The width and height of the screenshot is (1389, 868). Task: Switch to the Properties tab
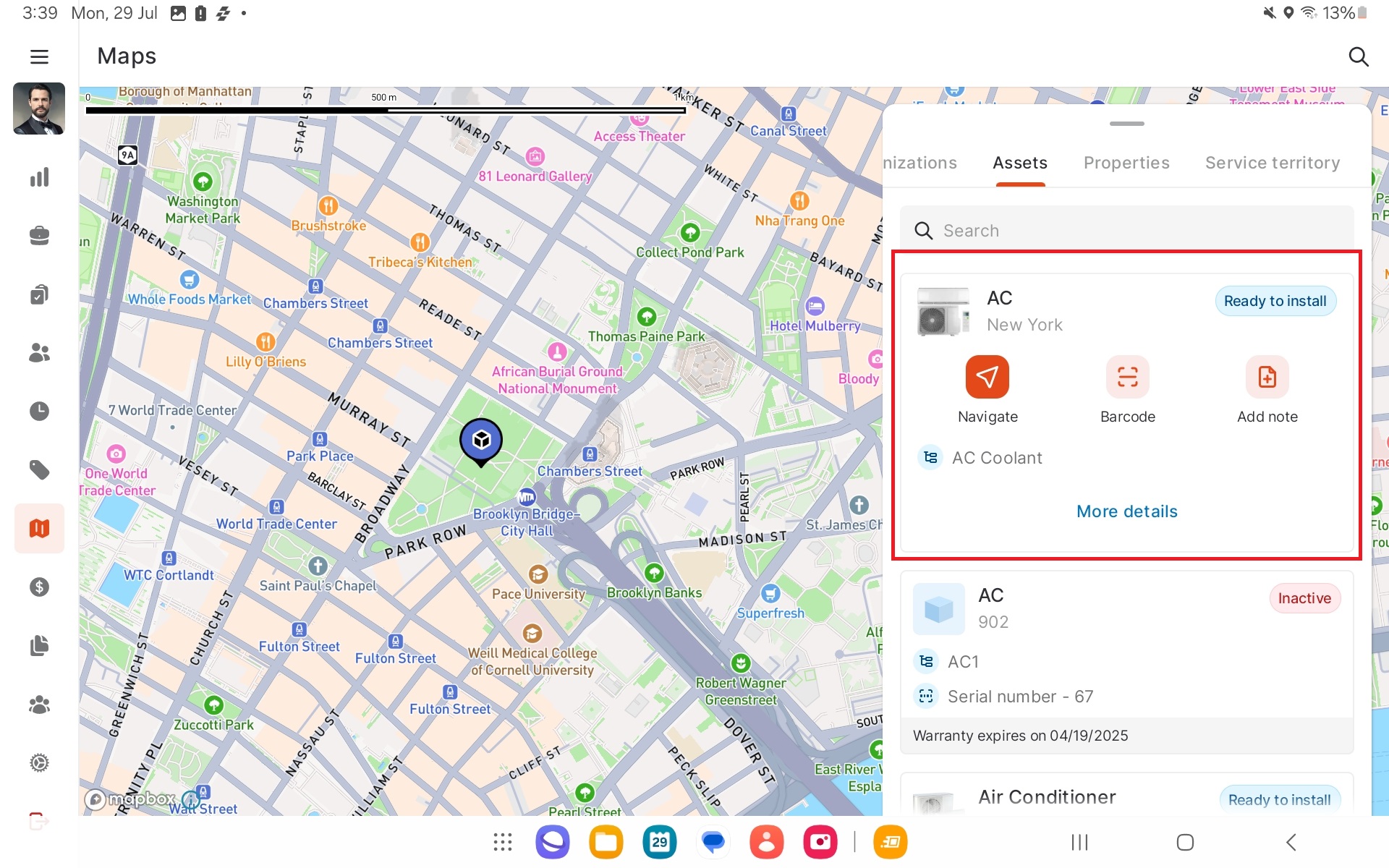(1126, 163)
